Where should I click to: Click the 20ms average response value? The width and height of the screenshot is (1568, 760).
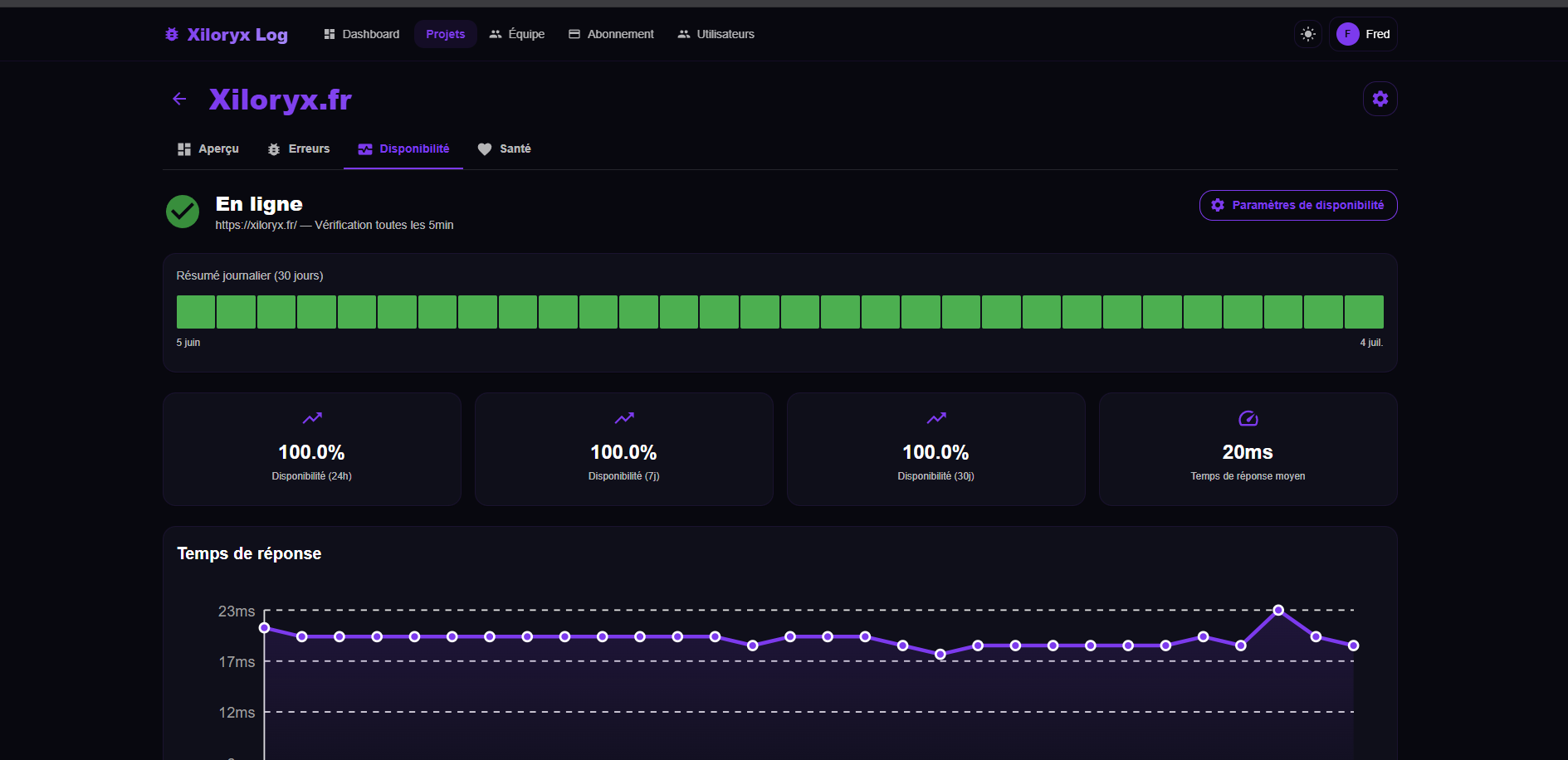pos(1248,452)
